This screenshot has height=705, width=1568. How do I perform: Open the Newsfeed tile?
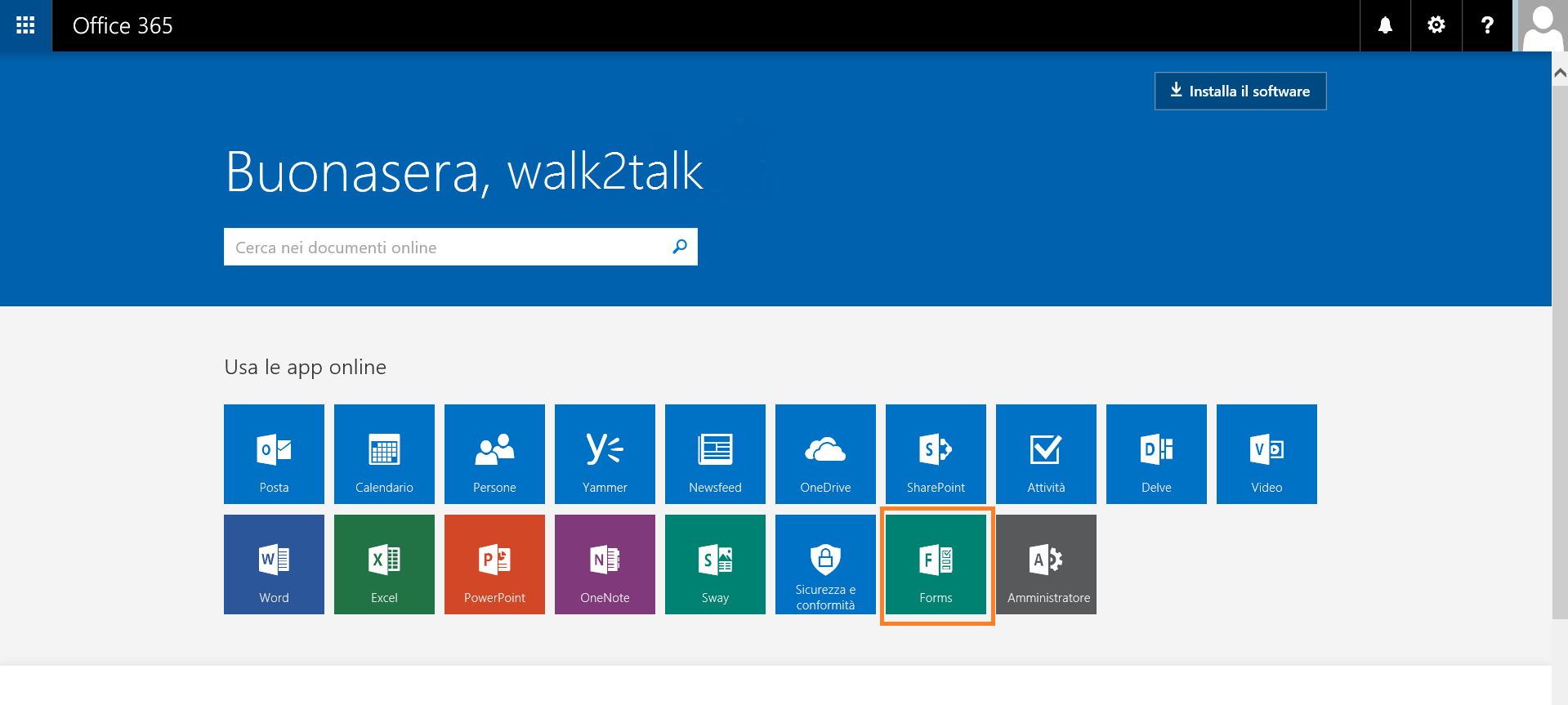[715, 454]
